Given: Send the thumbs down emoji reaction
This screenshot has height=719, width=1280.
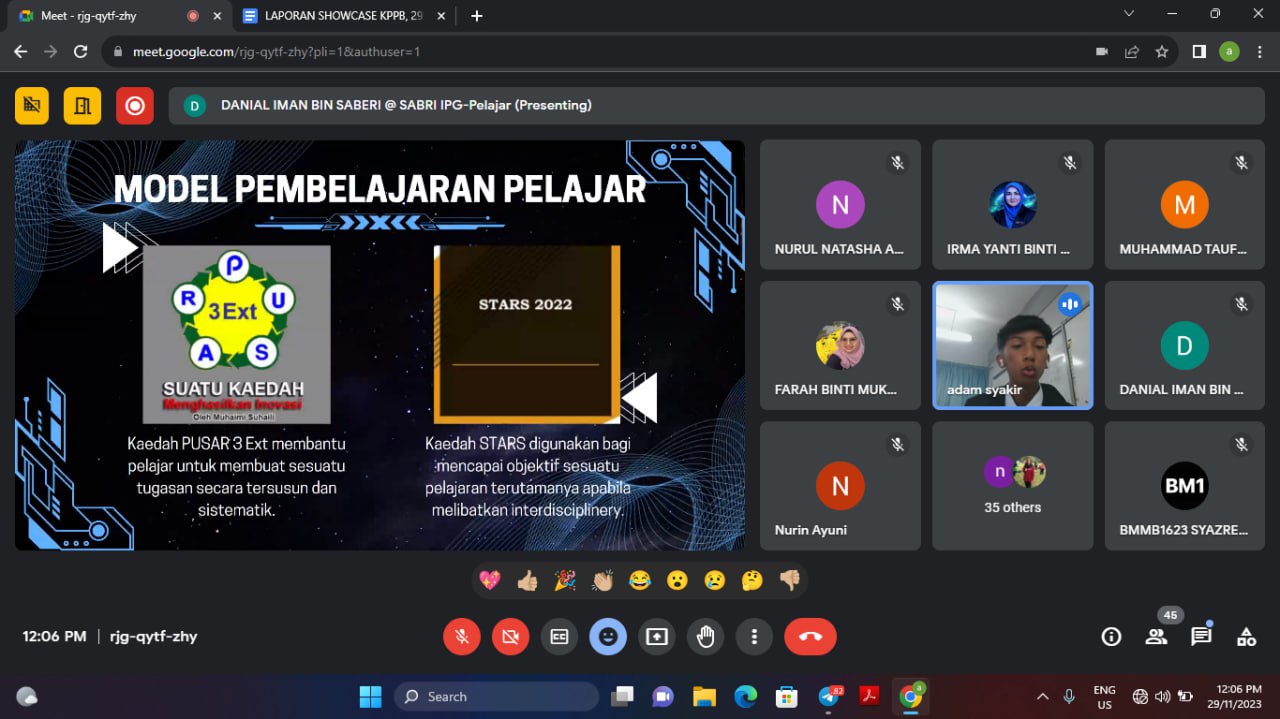Looking at the screenshot, I should point(790,580).
